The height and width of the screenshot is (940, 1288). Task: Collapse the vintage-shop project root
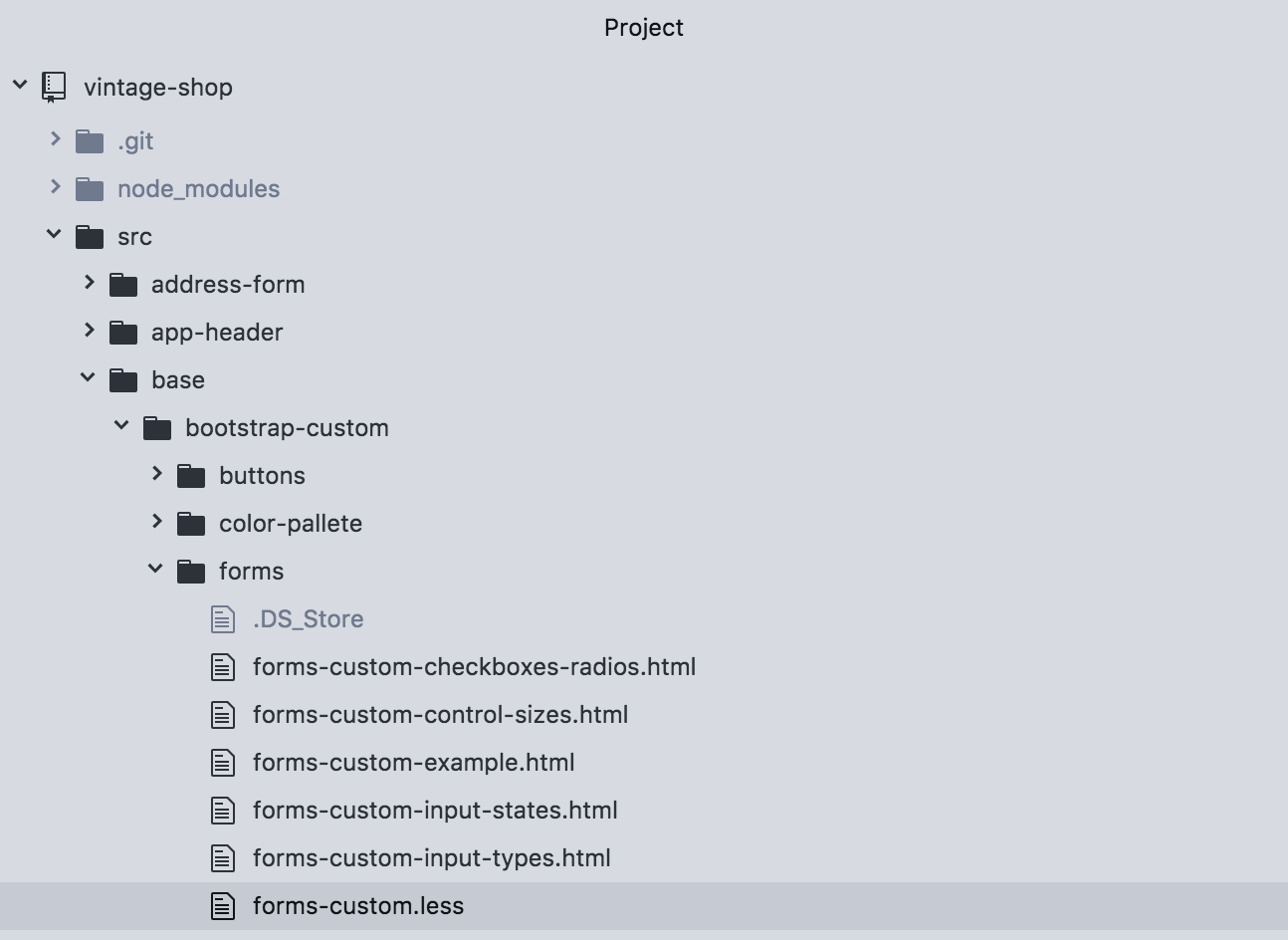(20, 85)
